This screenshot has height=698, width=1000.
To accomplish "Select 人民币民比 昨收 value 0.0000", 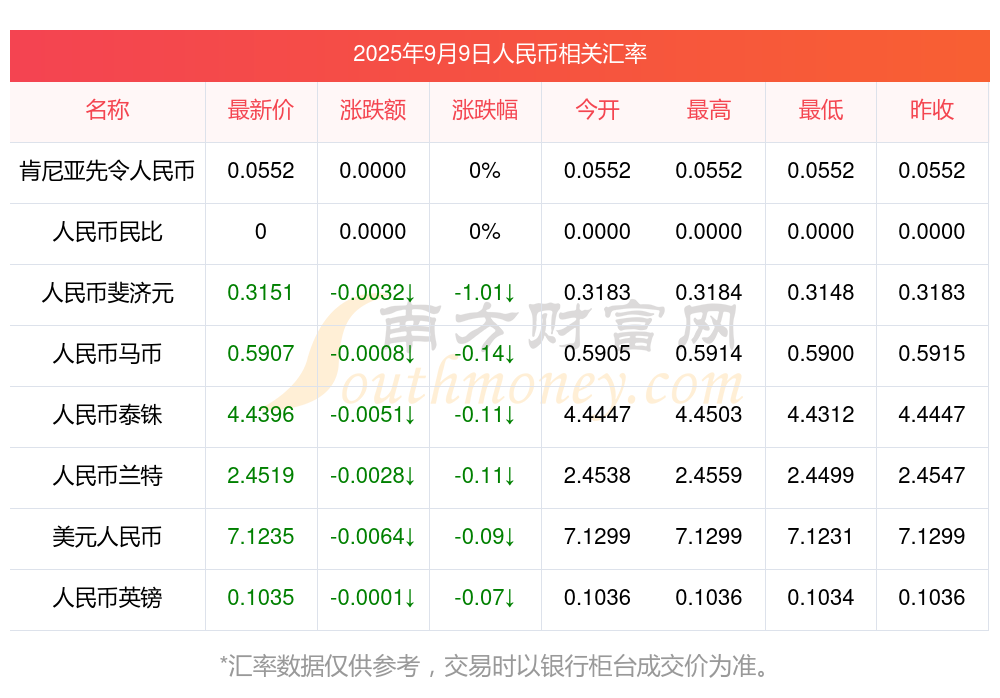I will point(932,231).
